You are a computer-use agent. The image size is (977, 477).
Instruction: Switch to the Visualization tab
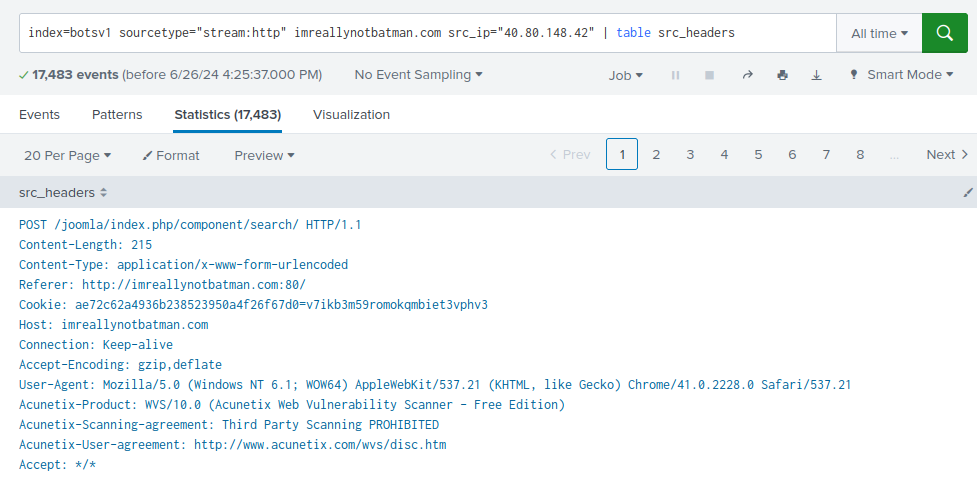pyautogui.click(x=351, y=115)
